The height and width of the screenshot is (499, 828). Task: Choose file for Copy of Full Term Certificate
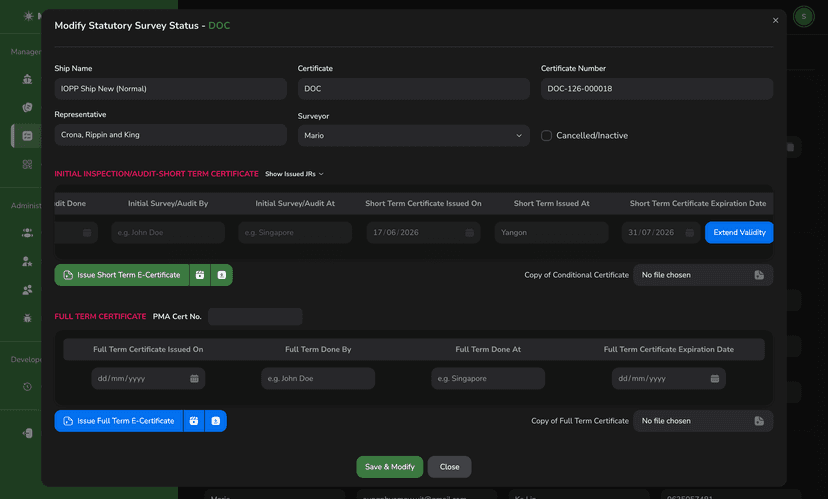703,421
